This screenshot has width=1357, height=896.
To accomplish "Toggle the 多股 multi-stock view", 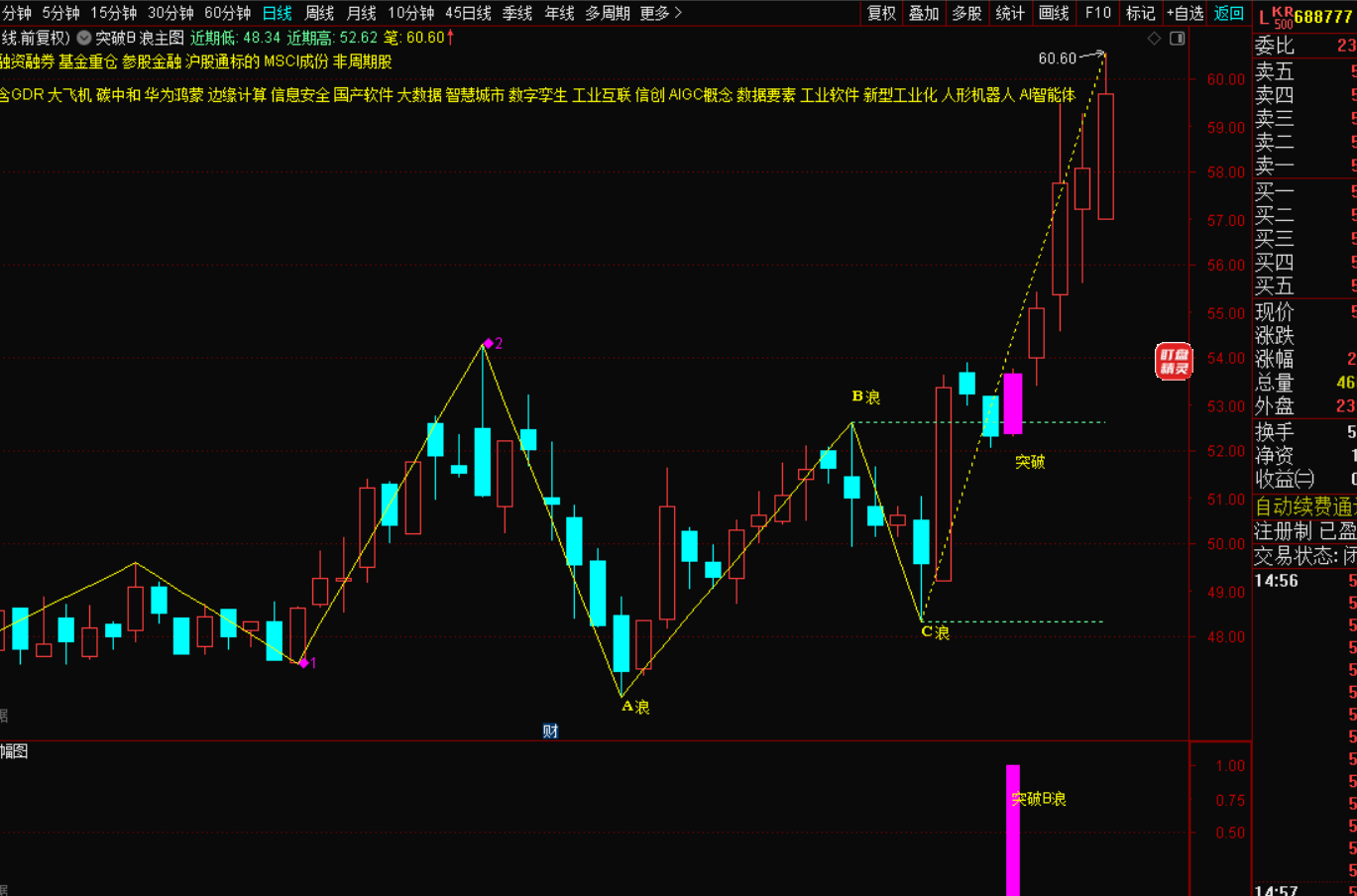I will 966,13.
